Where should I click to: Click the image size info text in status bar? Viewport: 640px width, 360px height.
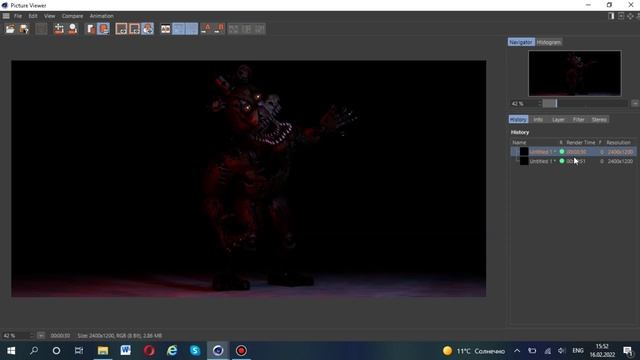120,336
